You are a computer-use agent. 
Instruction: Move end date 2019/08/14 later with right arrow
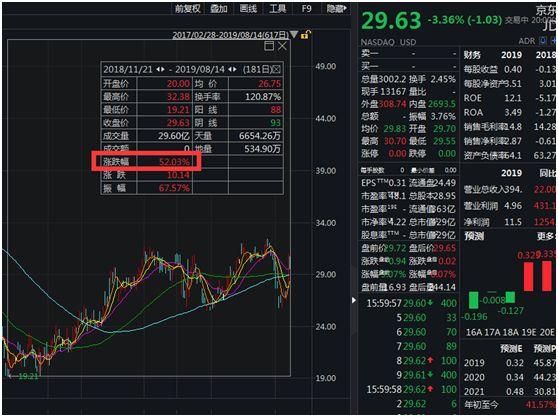tap(235, 69)
